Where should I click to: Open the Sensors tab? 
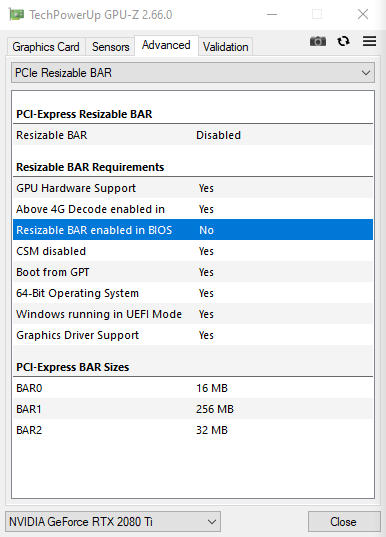pos(110,47)
